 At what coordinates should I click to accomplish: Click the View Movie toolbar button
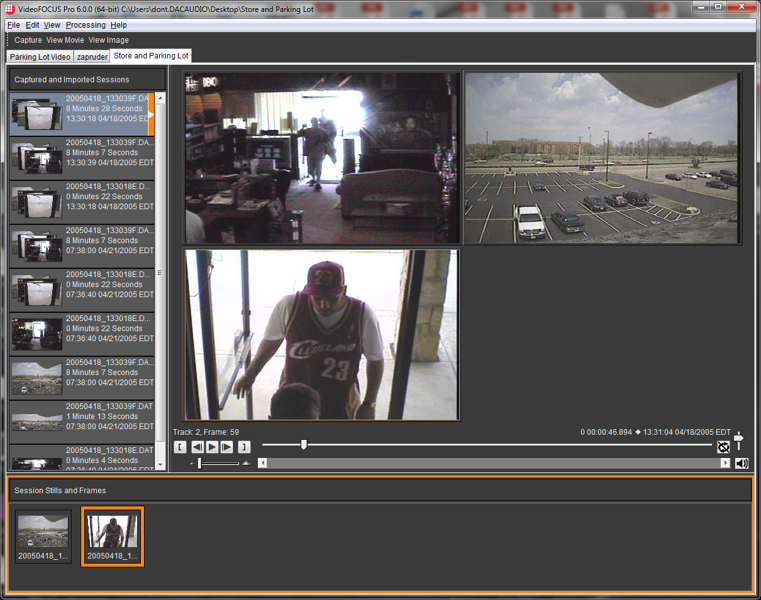click(65, 40)
